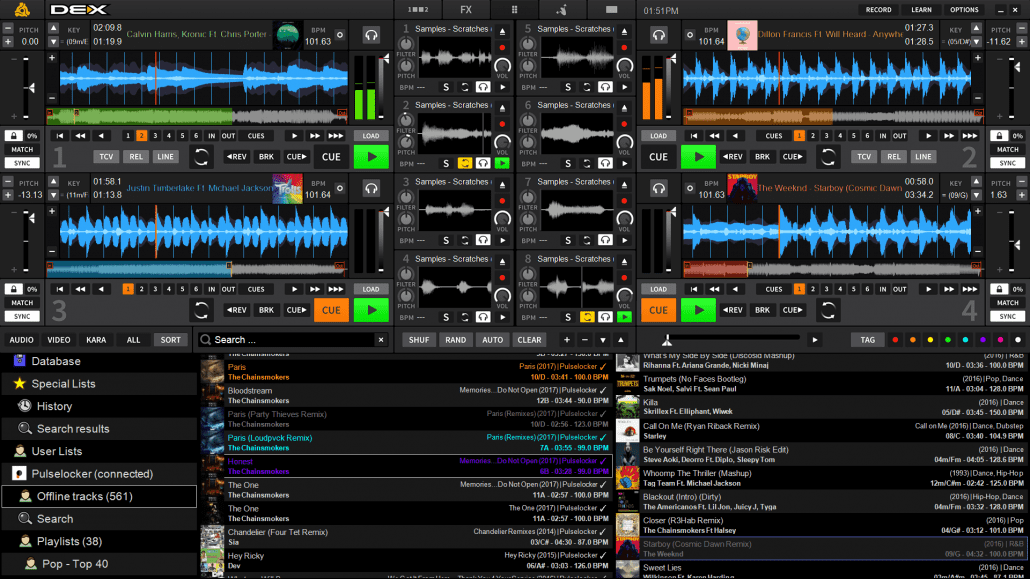Start playback on deck 2

[x=698, y=157]
